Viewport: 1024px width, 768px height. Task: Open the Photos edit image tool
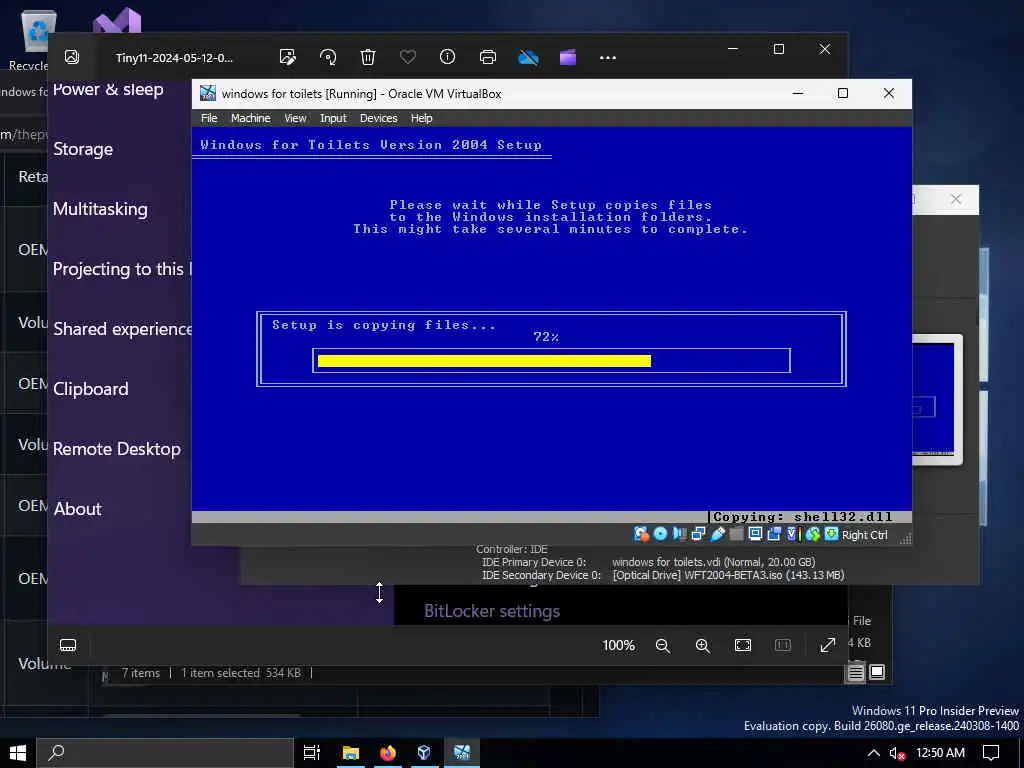click(287, 57)
